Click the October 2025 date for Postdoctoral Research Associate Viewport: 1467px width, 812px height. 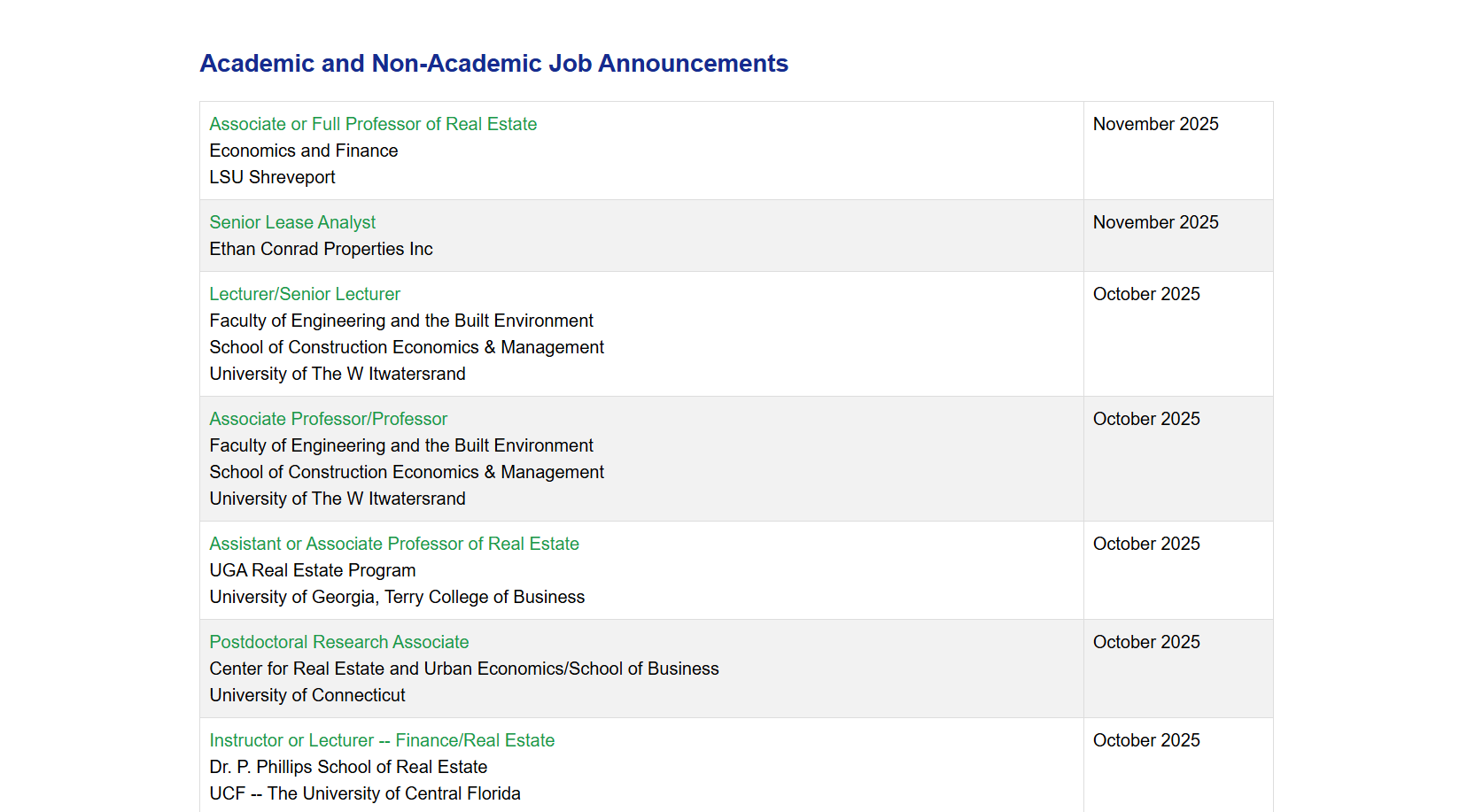click(x=1146, y=642)
